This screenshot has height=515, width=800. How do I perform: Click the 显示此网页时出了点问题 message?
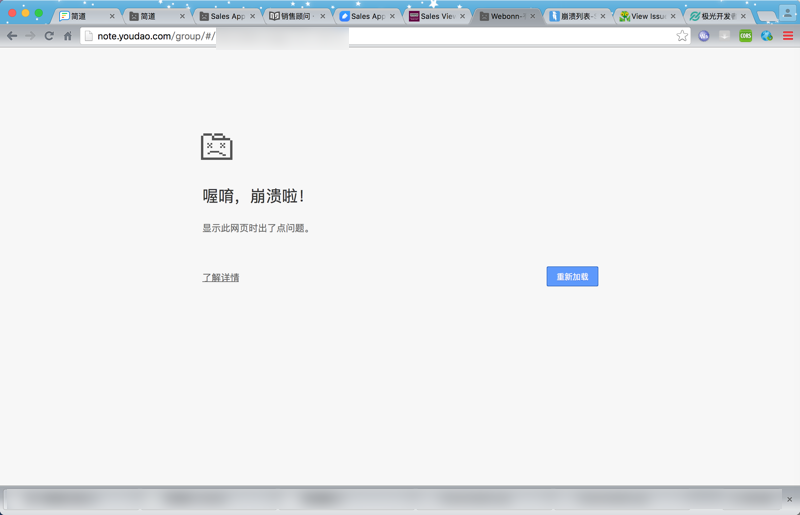(x=257, y=228)
